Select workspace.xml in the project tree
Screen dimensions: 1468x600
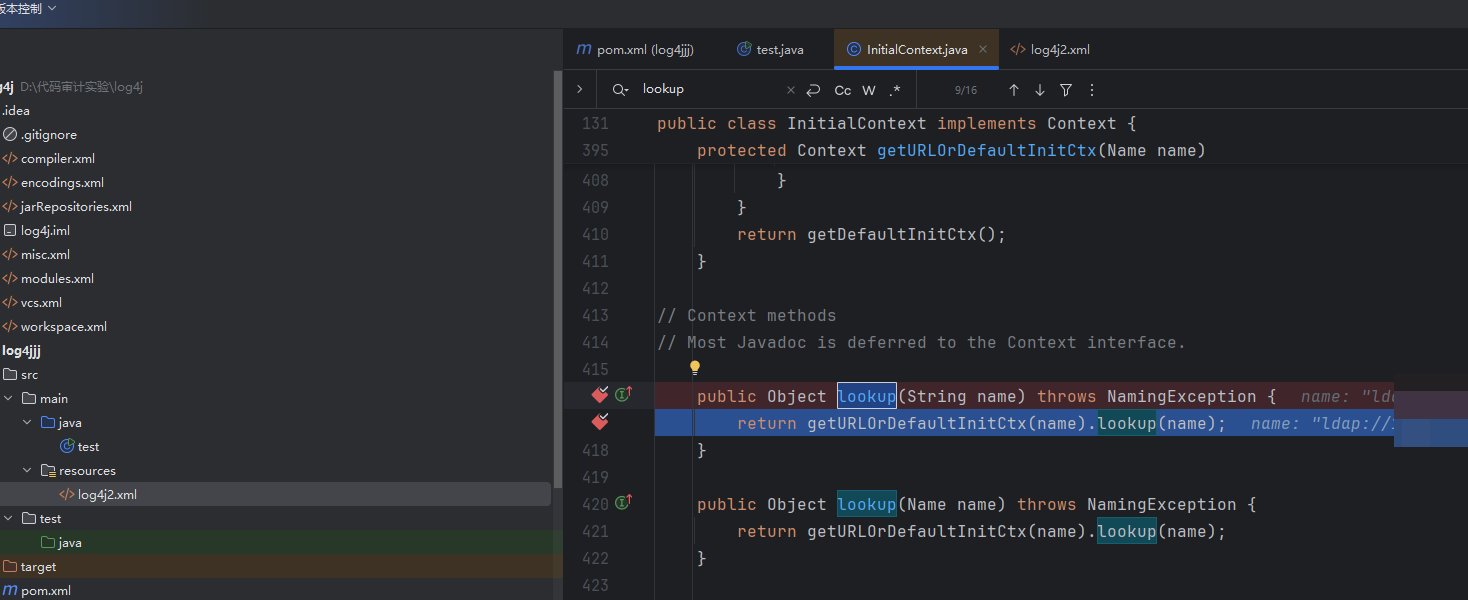pyautogui.click(x=63, y=327)
